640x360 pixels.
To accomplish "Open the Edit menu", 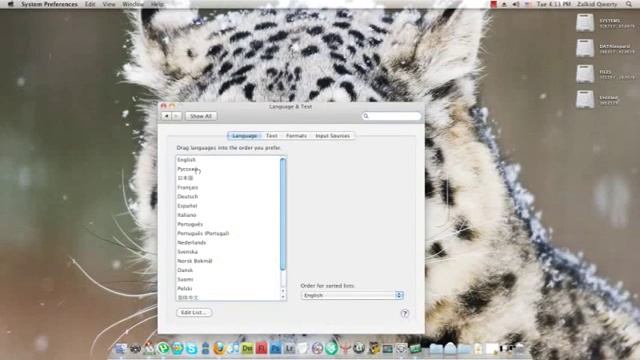I will 90,4.
